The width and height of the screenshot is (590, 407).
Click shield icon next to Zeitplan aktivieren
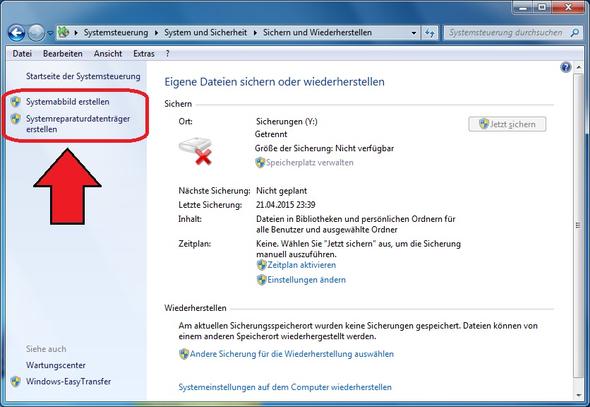tap(262, 265)
